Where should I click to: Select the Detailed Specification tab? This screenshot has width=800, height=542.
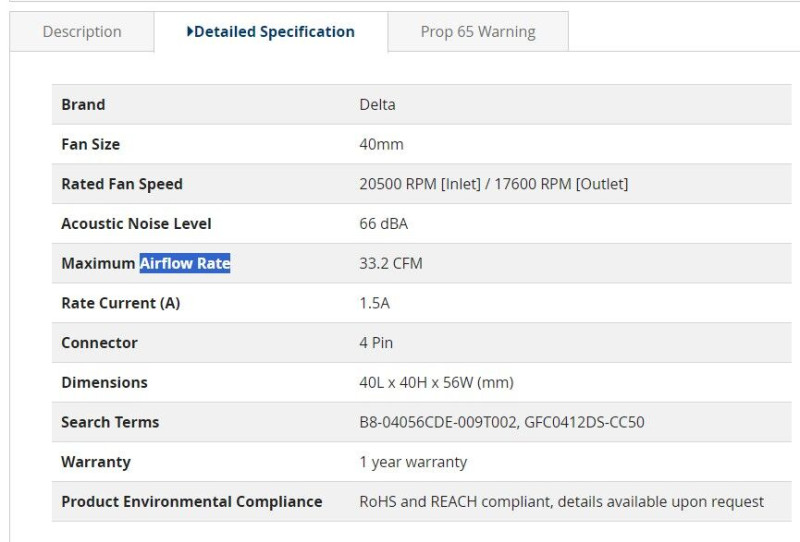pos(271,32)
